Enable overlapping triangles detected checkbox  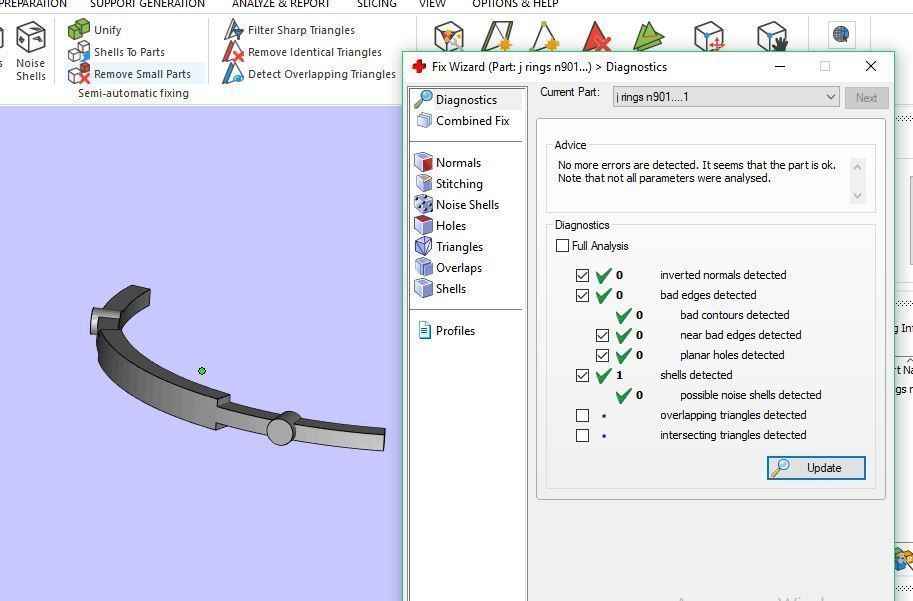coord(582,415)
